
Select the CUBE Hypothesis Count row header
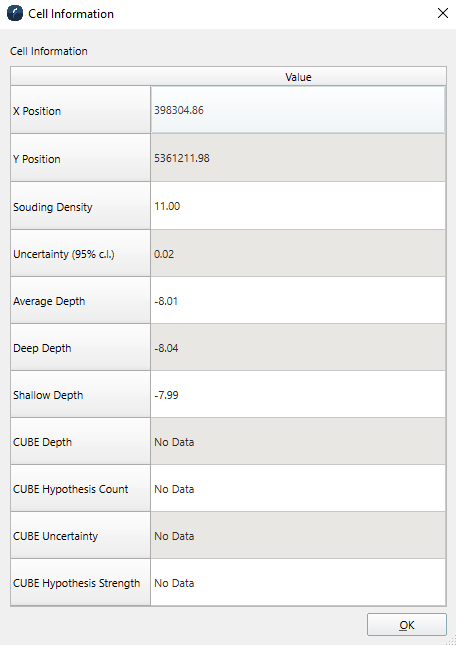[81, 489]
